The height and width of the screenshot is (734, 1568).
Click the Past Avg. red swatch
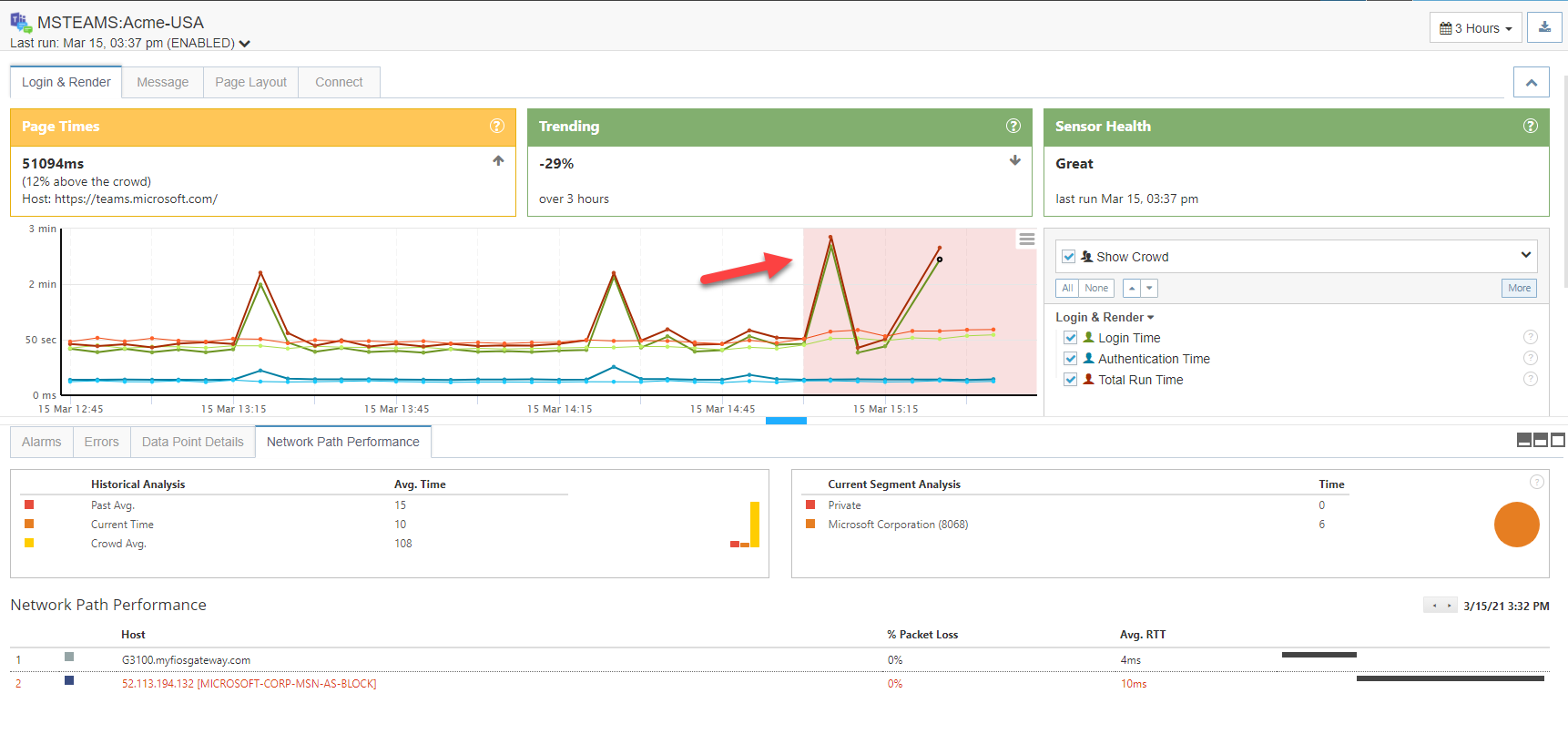point(29,505)
